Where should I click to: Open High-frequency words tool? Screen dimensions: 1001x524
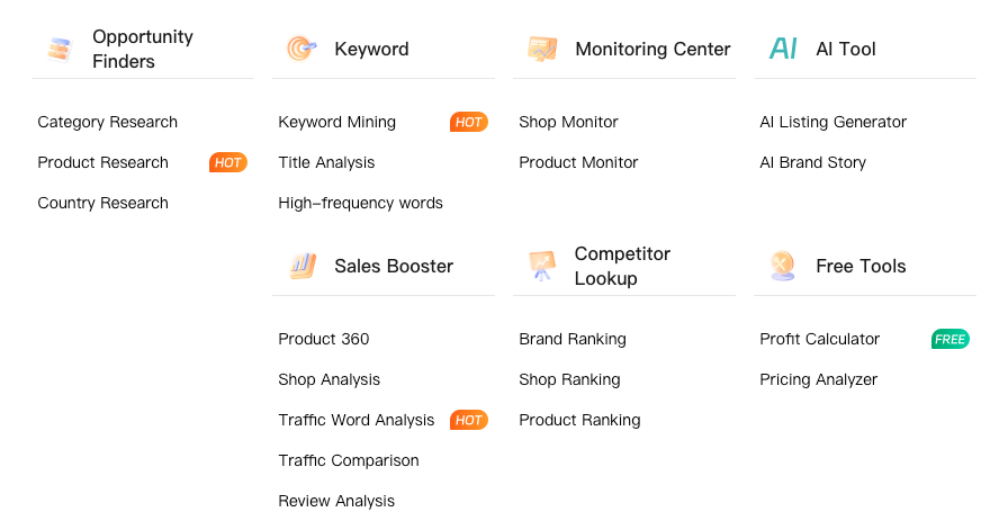pos(360,203)
